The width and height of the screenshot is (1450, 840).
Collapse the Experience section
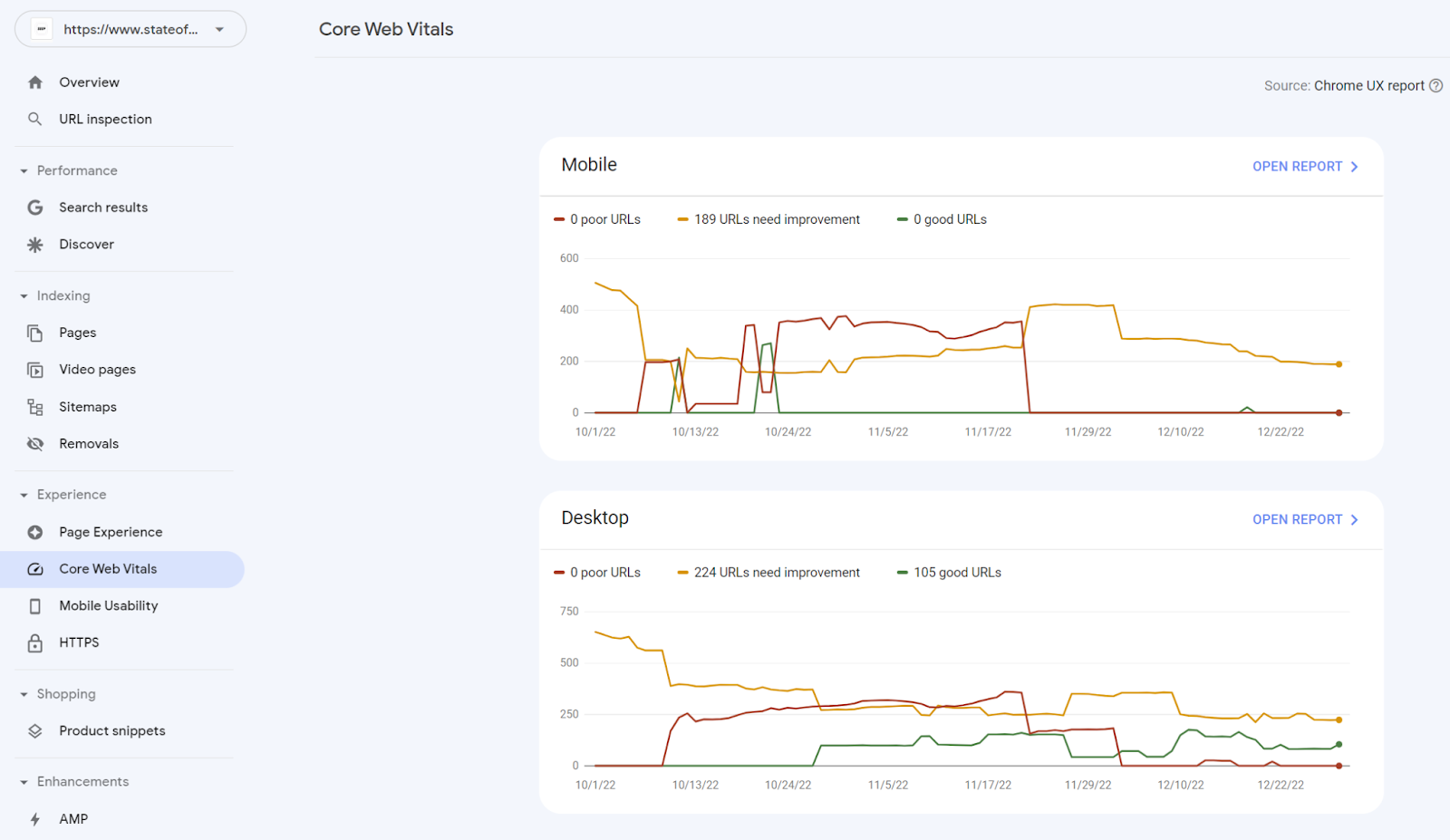[x=24, y=495]
